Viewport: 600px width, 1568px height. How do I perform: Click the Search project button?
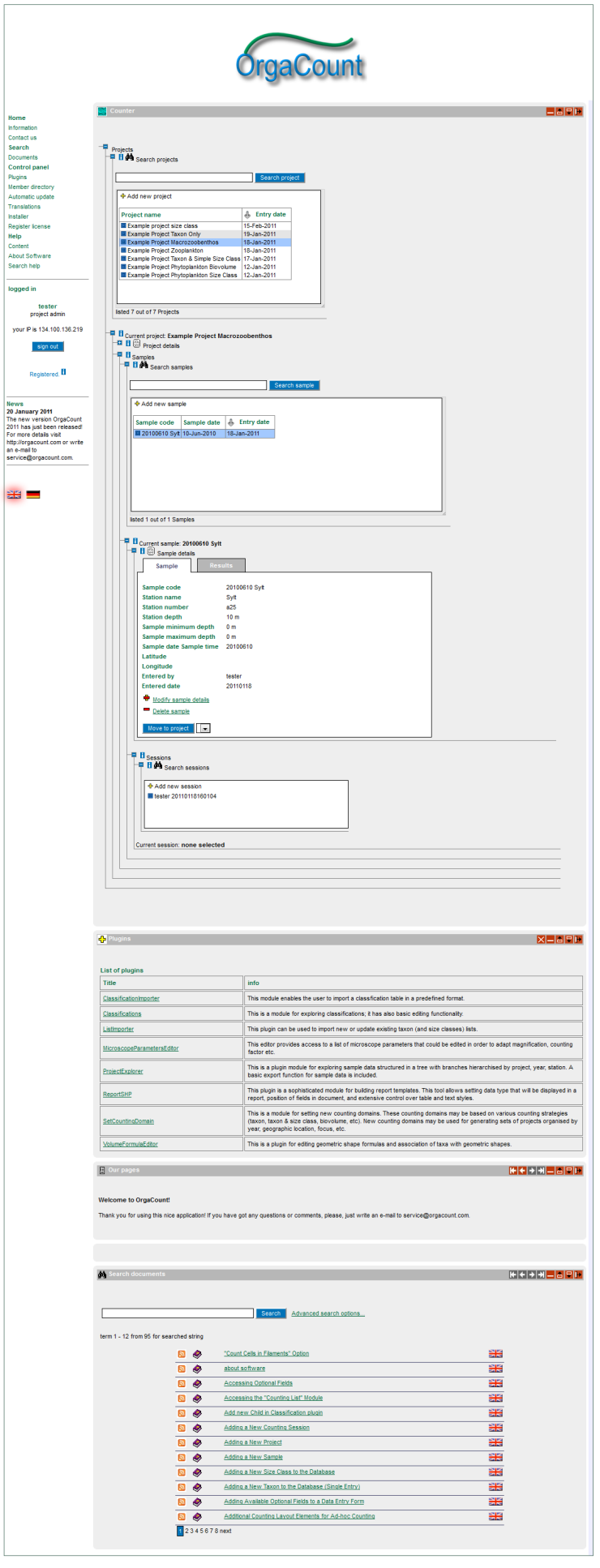point(280,178)
